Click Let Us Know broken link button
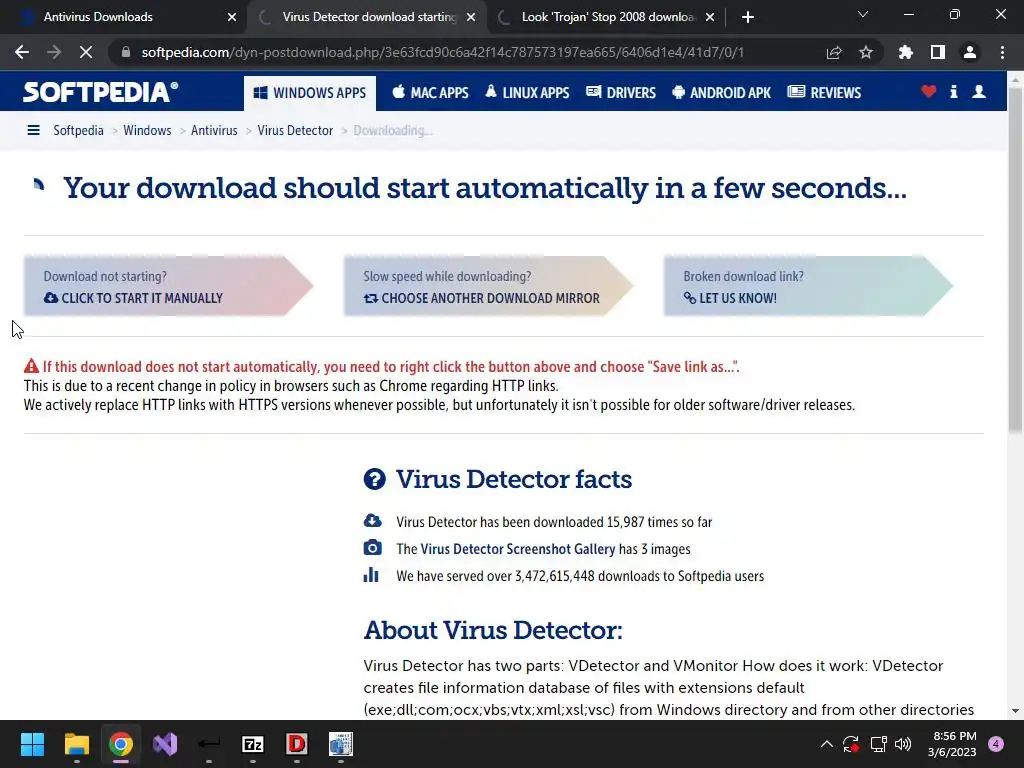 coord(808,286)
